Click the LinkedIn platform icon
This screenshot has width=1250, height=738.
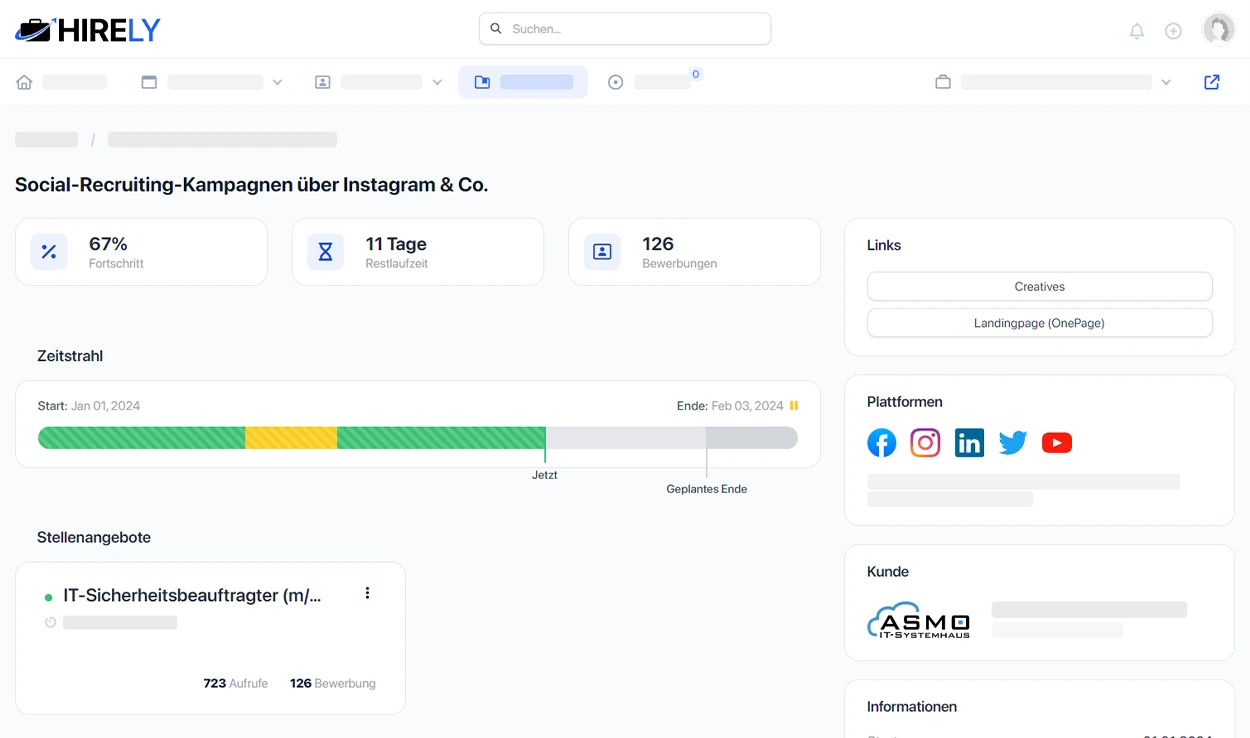(x=969, y=443)
